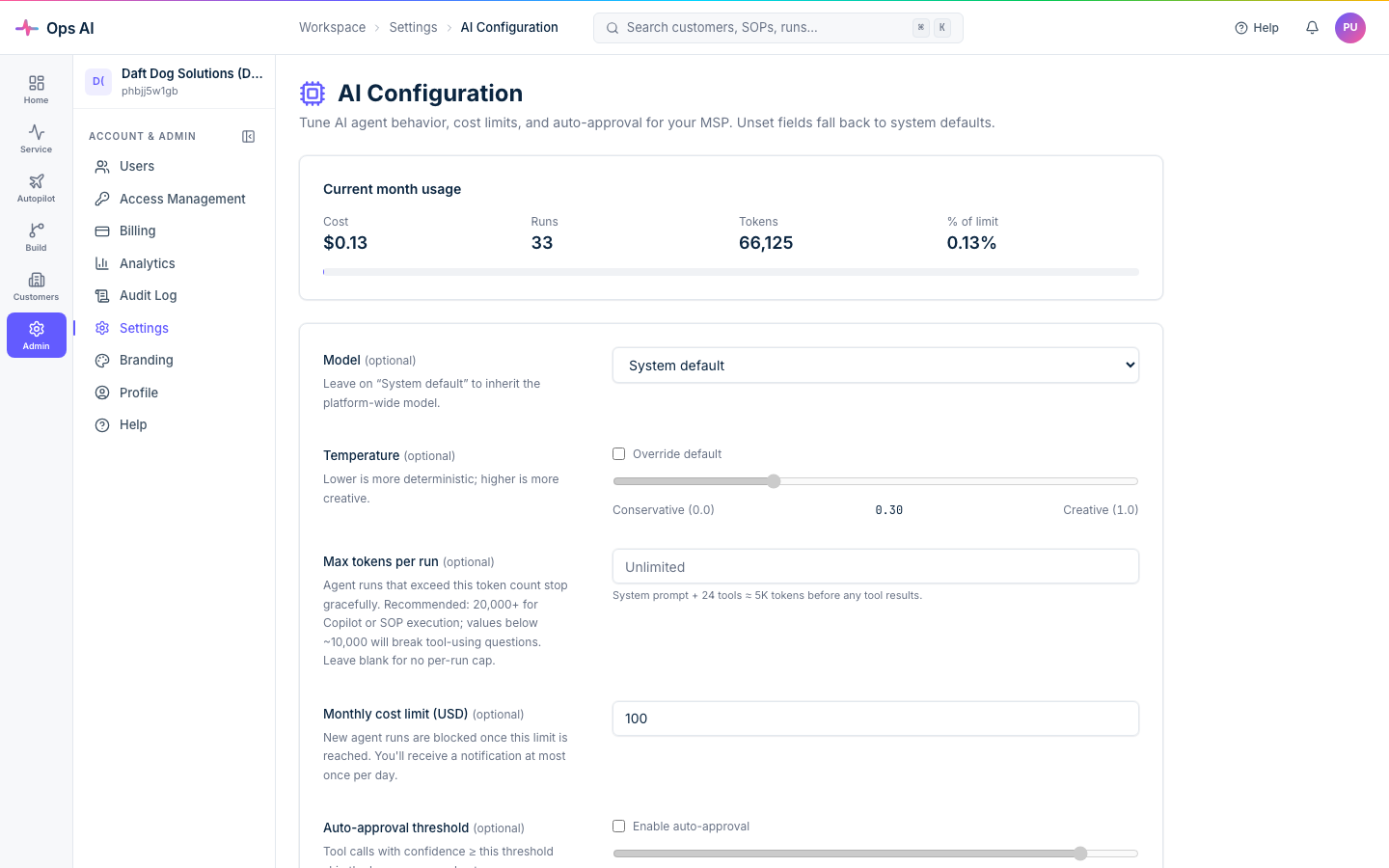Open the PU user avatar menu
The width and height of the screenshot is (1389, 868).
1350,28
